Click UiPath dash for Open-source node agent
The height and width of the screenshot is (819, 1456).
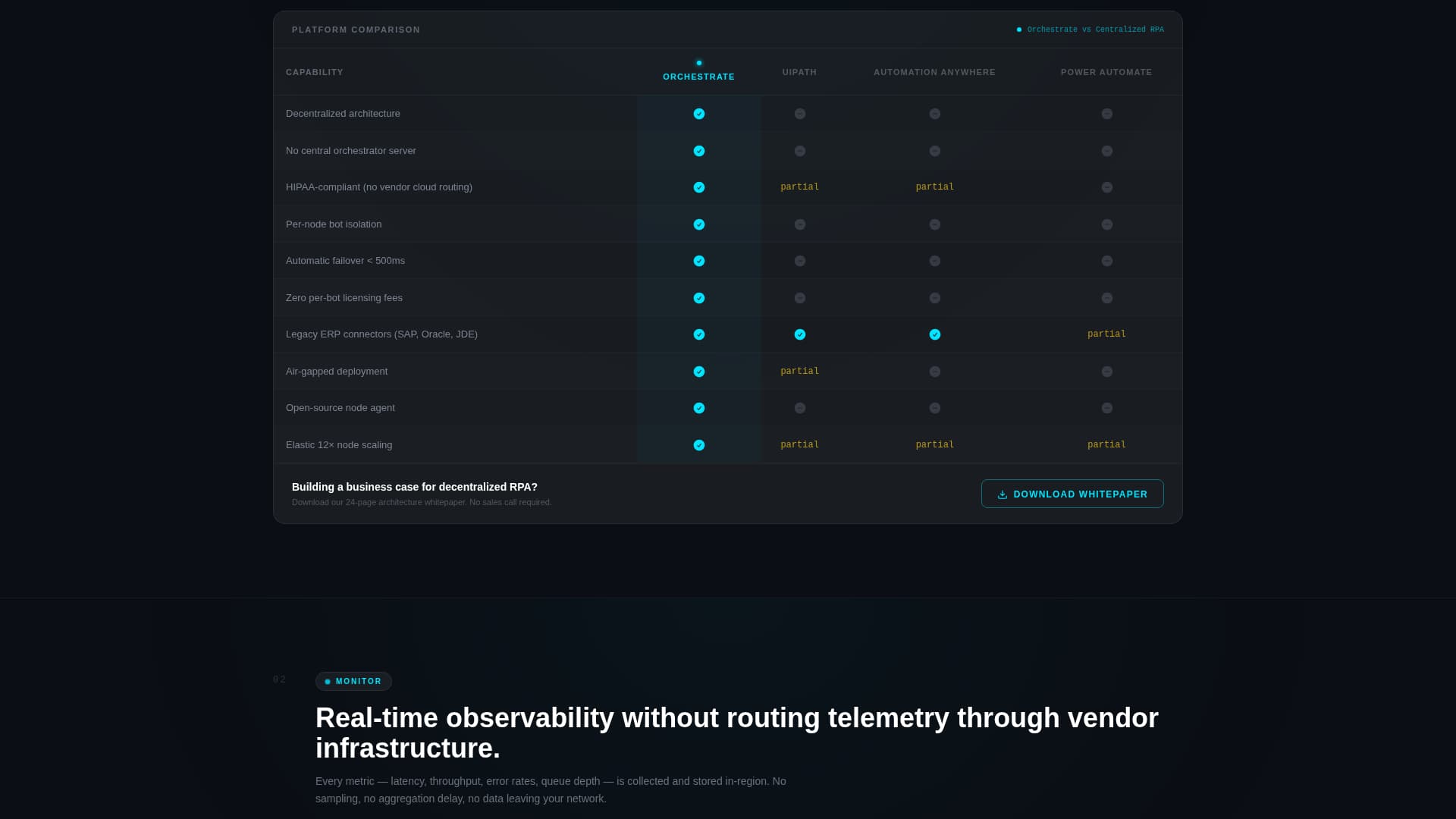click(x=800, y=408)
